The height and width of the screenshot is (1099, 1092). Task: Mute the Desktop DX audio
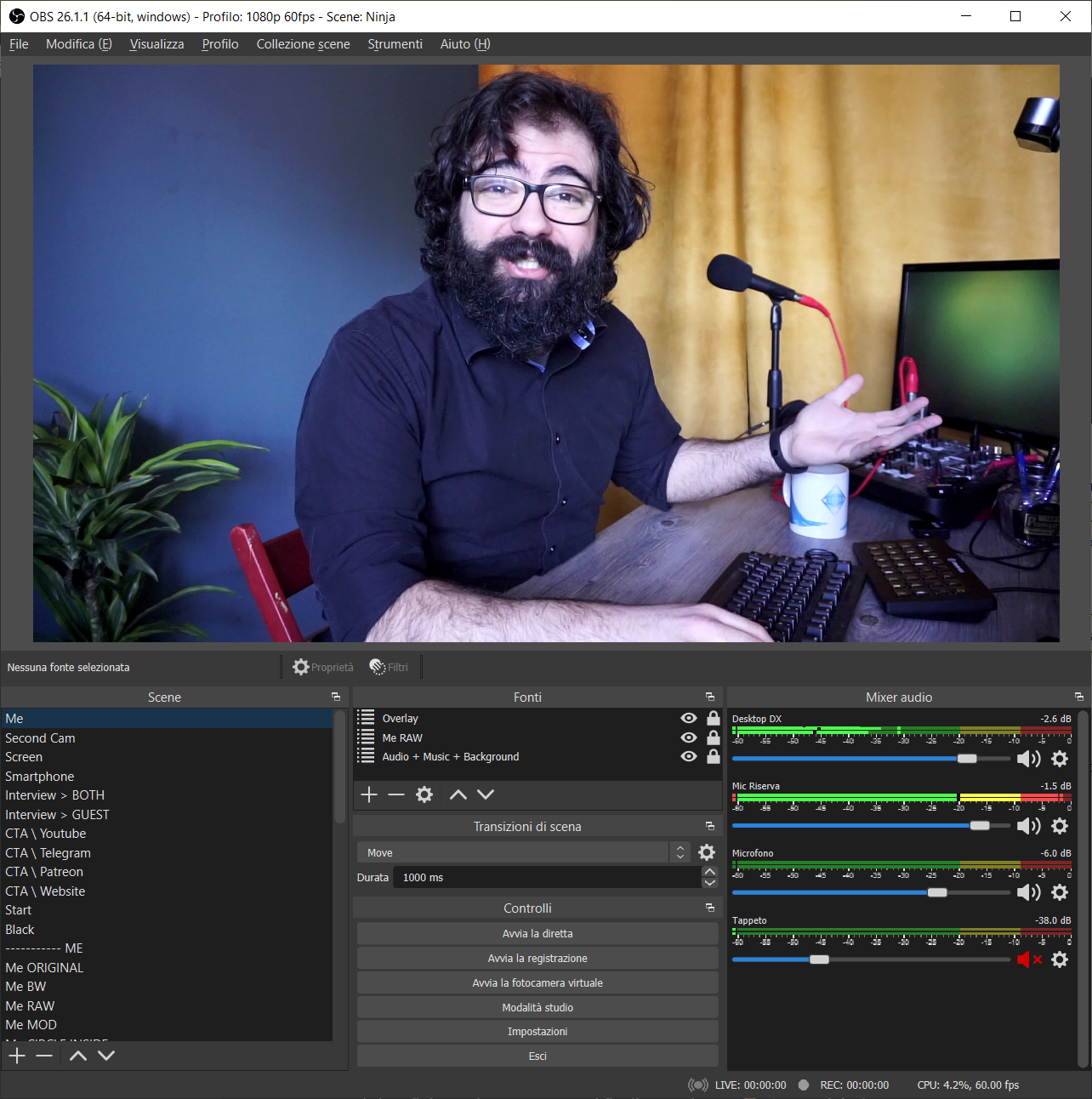click(1029, 759)
